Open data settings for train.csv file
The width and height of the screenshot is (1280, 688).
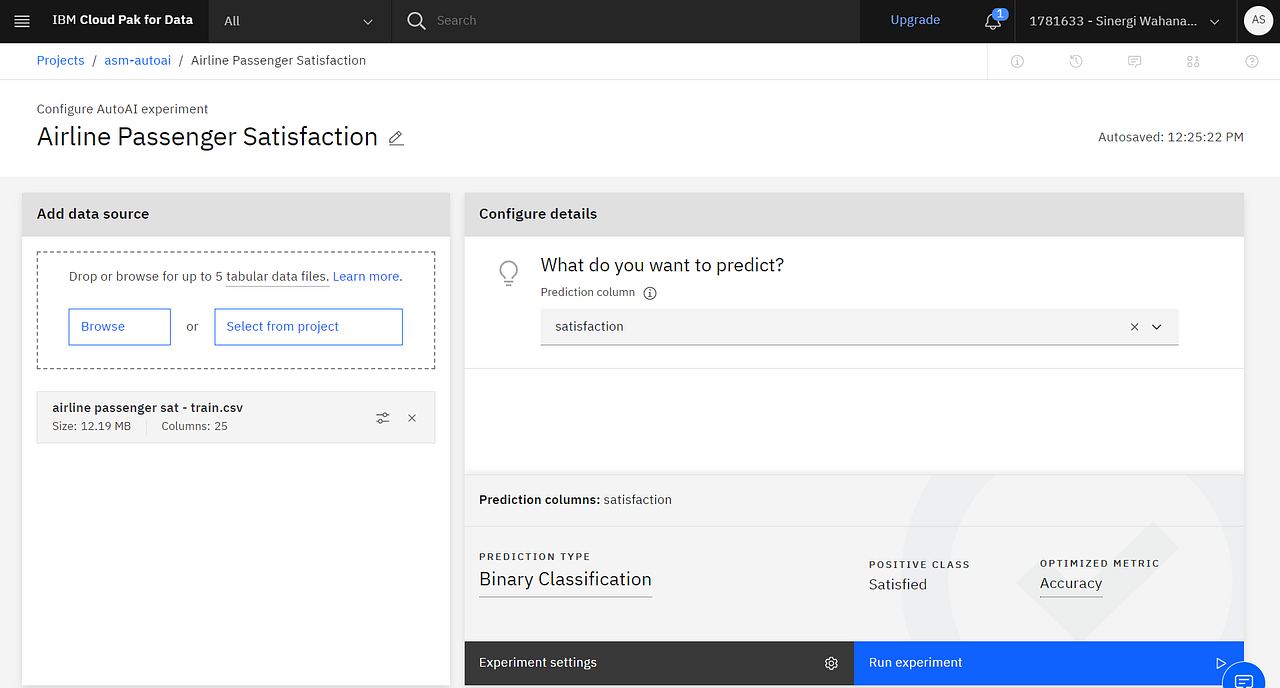pyautogui.click(x=383, y=417)
